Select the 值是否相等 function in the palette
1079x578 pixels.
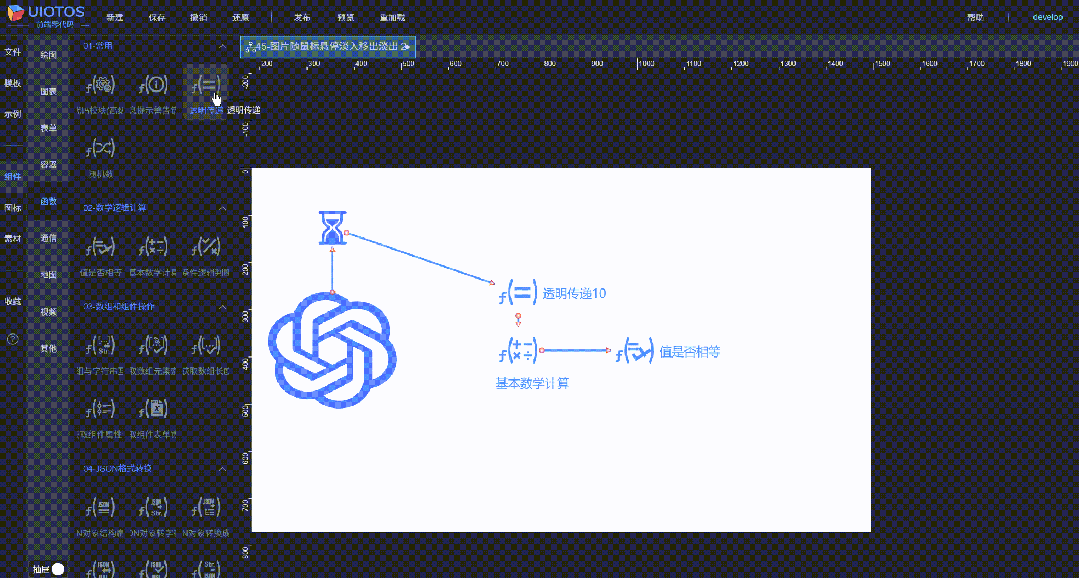100,247
